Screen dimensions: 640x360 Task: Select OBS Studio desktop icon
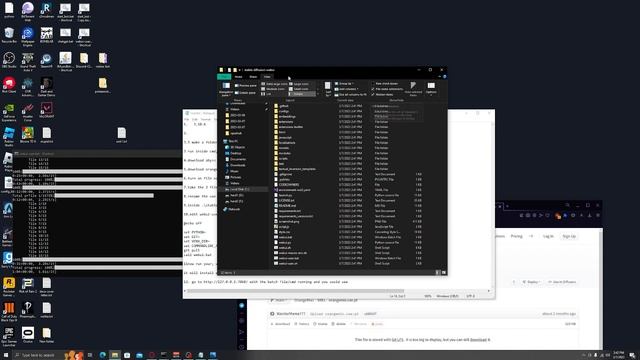9,60
